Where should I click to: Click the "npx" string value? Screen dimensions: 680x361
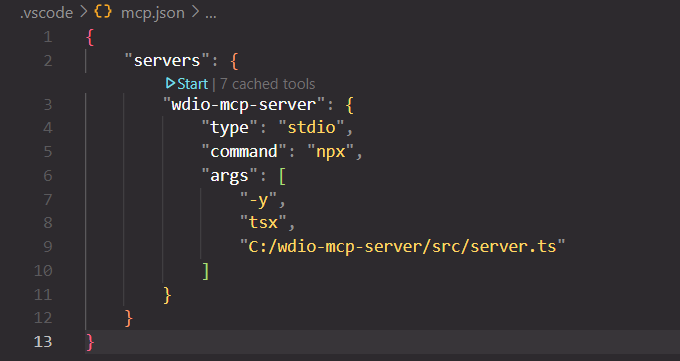[330, 151]
